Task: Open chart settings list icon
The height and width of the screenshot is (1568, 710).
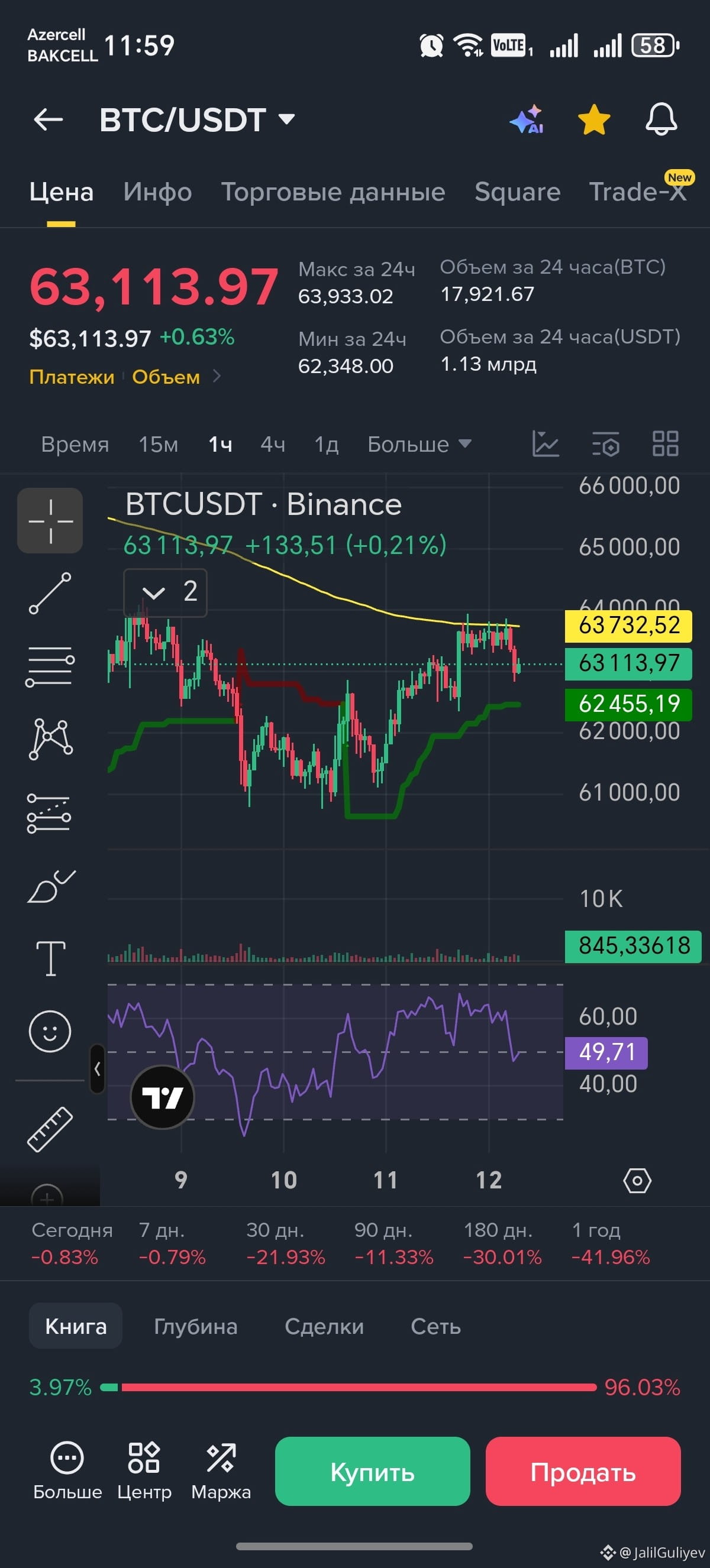Action: pyautogui.click(x=606, y=444)
